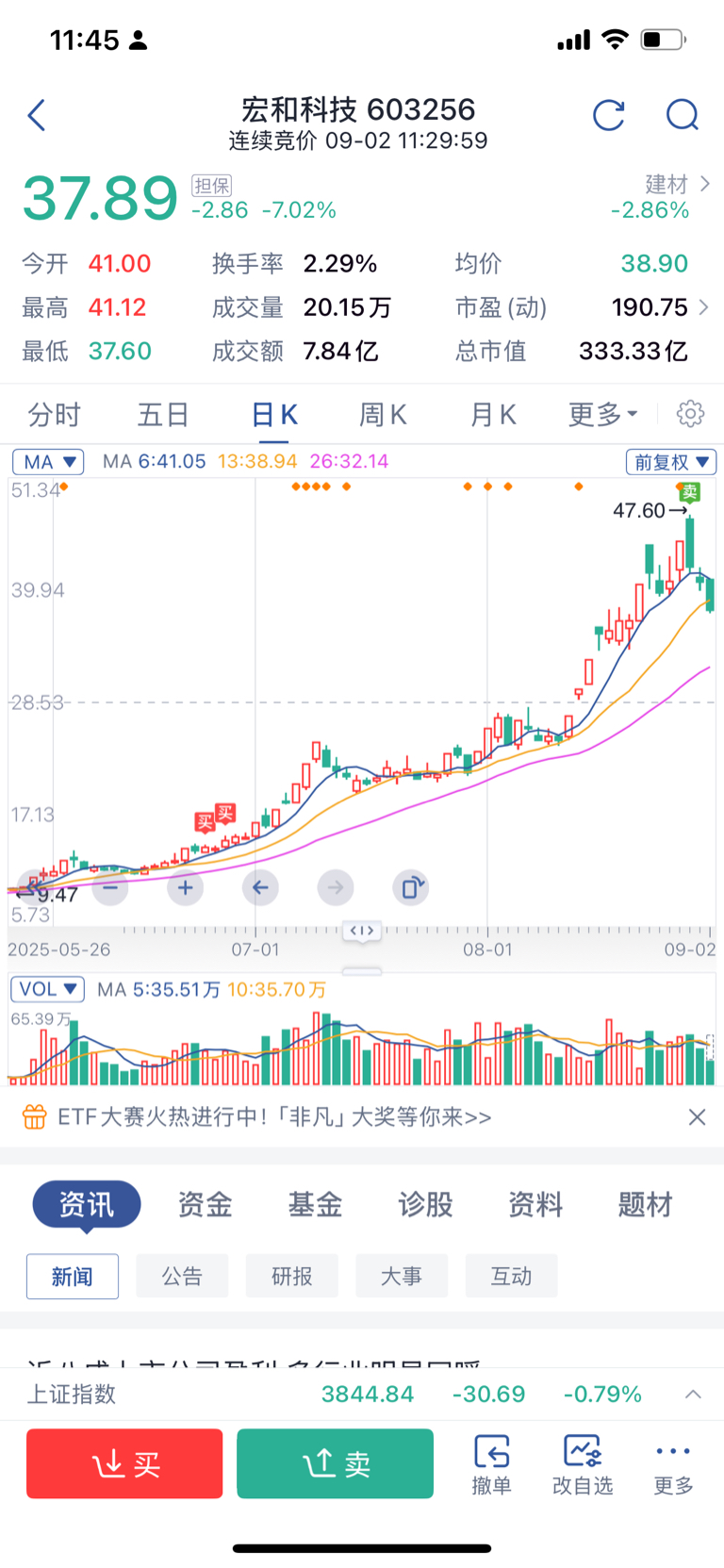Expand the 上证指数 index bar chevron
The height and width of the screenshot is (1568, 724).
coord(693,1395)
